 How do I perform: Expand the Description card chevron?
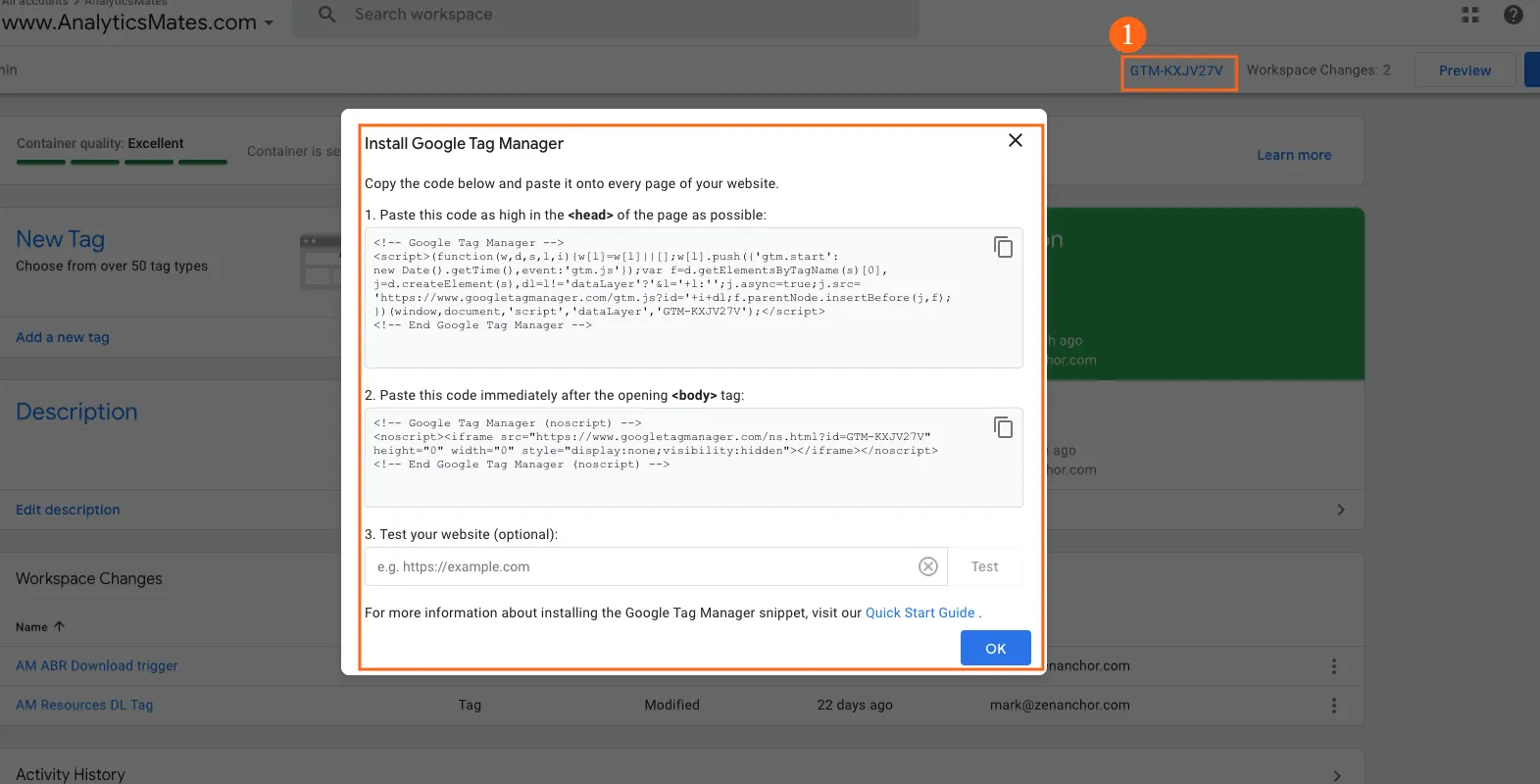tap(1341, 510)
